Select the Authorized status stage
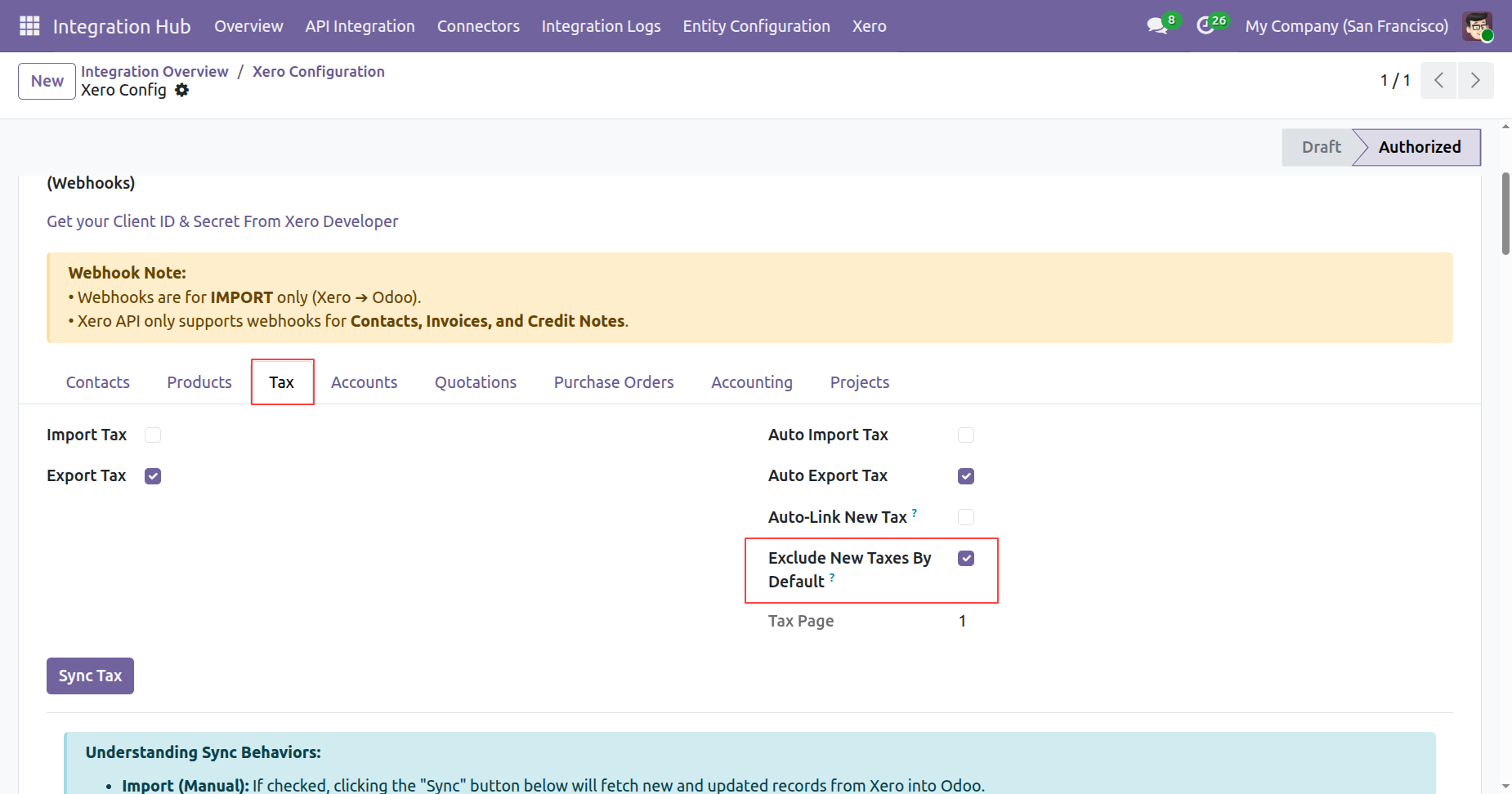Image resolution: width=1512 pixels, height=794 pixels. (x=1419, y=147)
